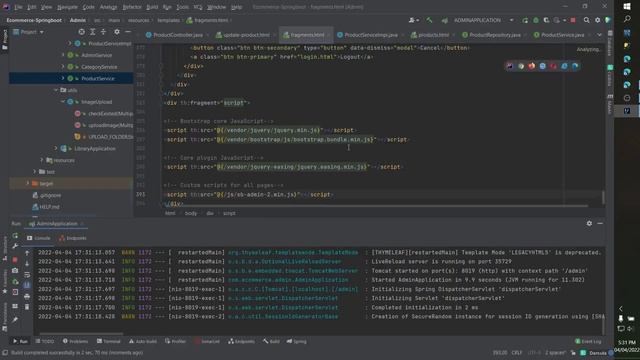Click the Debug bug icon in toolbar
Screen dimensions: 640x360
(x=536, y=20)
